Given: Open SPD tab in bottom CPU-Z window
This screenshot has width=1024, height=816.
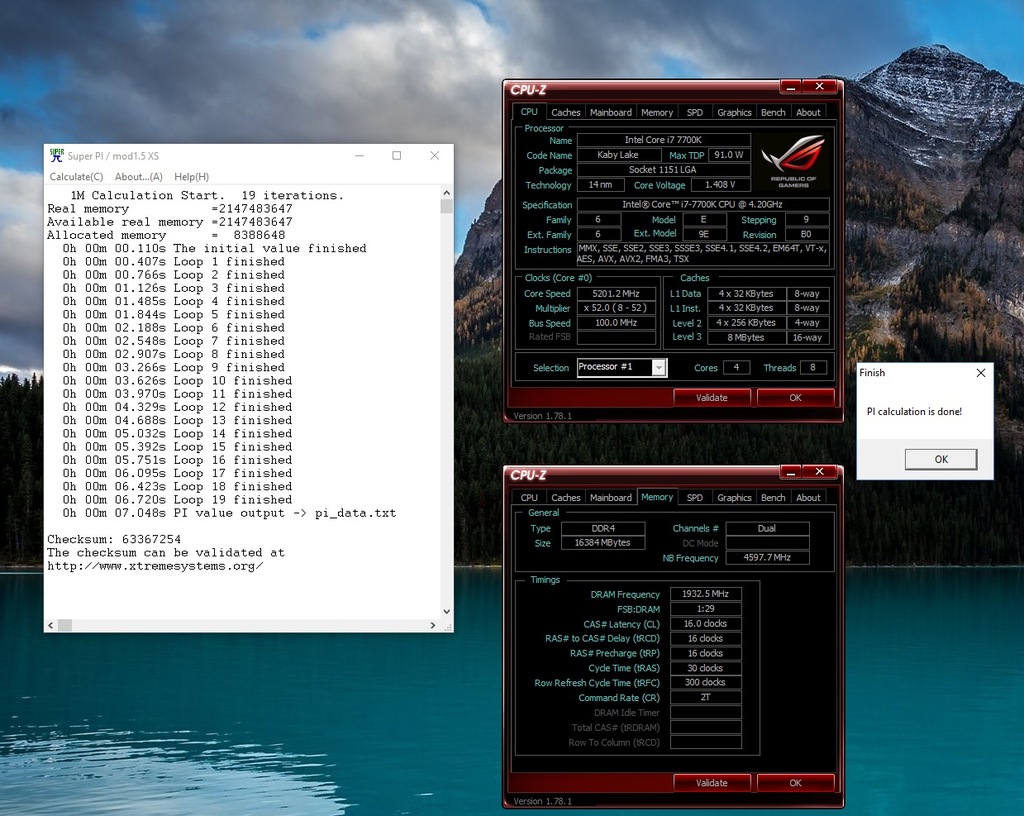Looking at the screenshot, I should (695, 497).
